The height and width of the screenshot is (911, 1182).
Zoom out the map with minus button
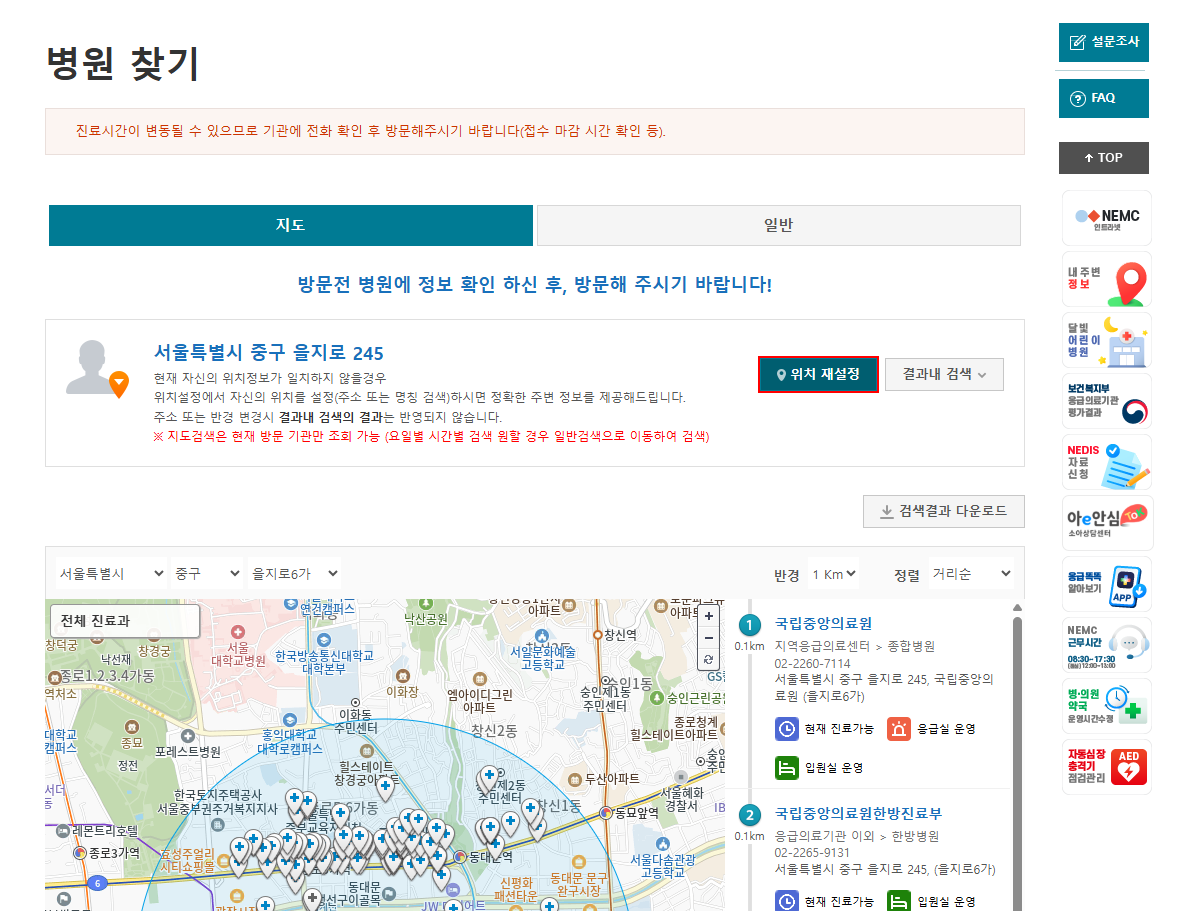[709, 638]
